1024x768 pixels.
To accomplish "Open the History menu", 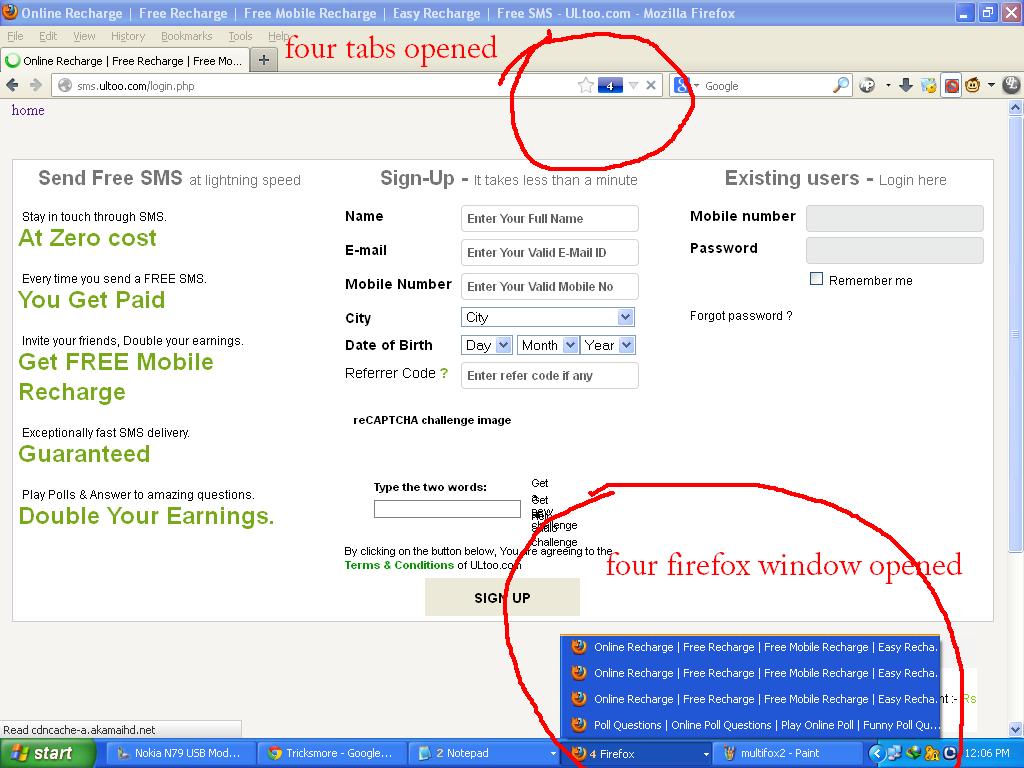I will pos(127,36).
